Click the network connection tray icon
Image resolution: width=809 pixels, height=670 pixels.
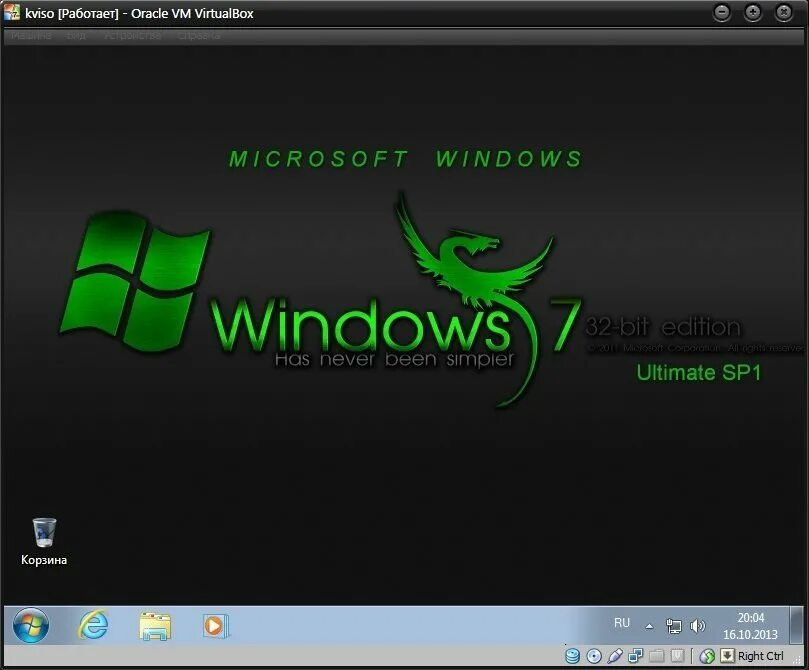click(x=674, y=626)
